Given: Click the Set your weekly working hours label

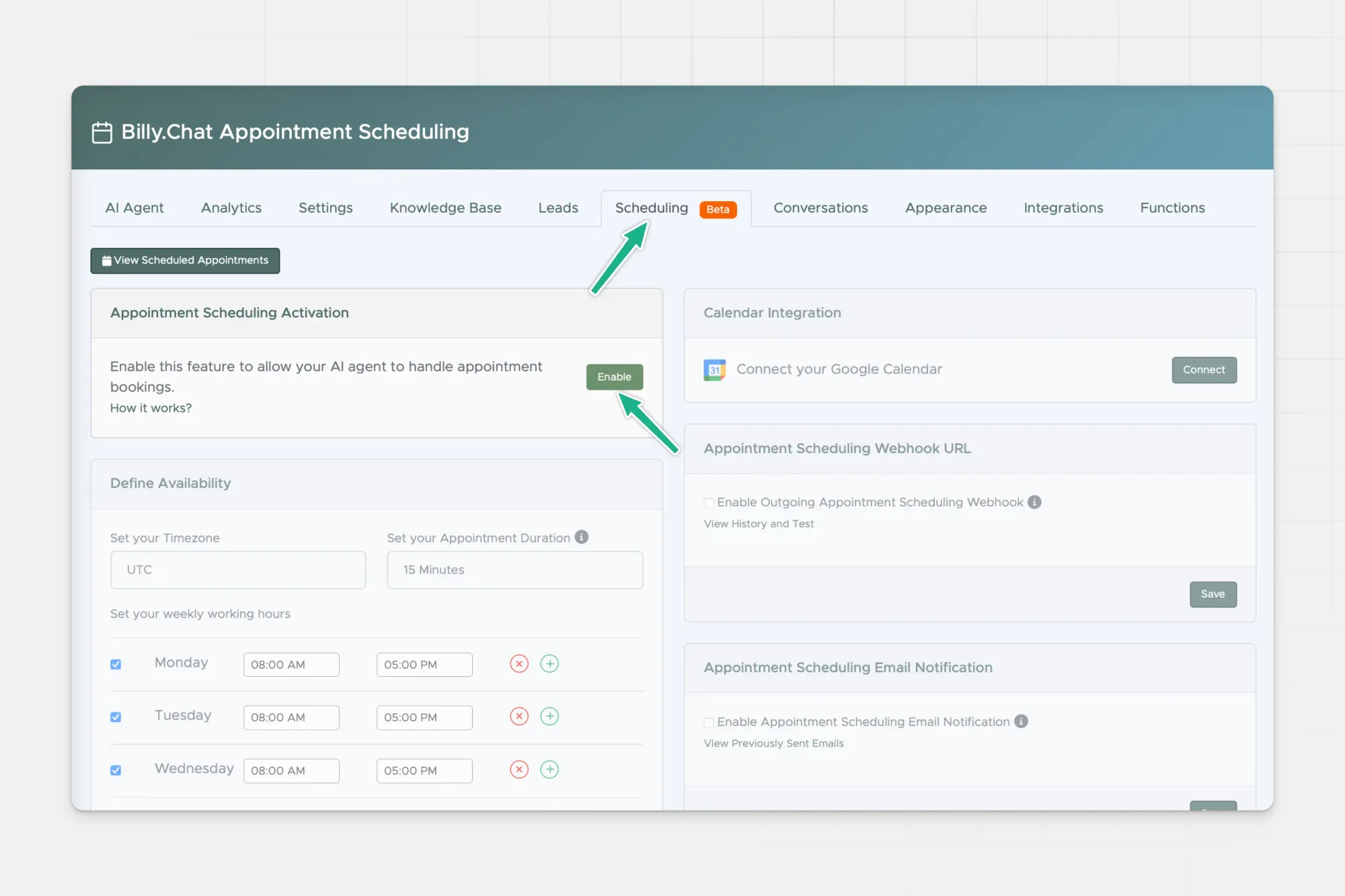Looking at the screenshot, I should 200,614.
